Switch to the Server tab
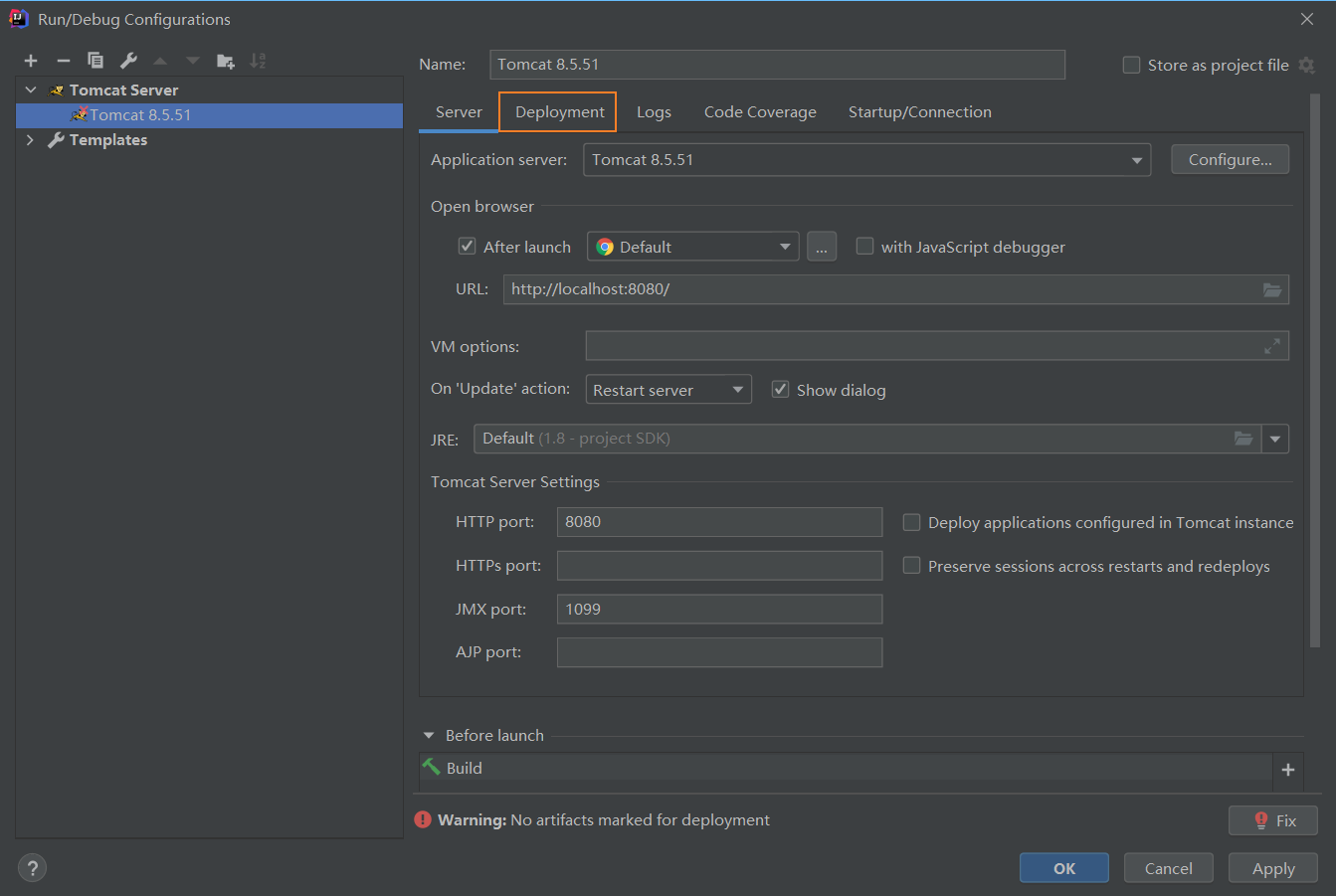Image resolution: width=1336 pixels, height=896 pixels. (x=459, y=112)
